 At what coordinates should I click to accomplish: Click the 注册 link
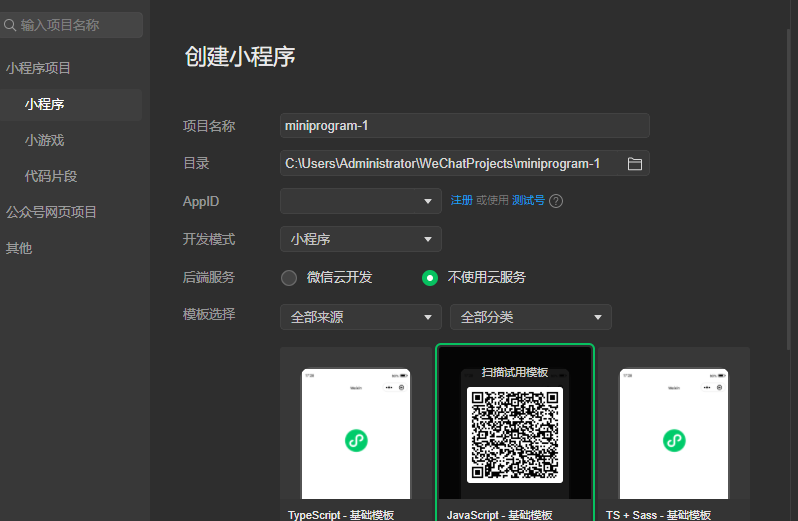[x=462, y=200]
